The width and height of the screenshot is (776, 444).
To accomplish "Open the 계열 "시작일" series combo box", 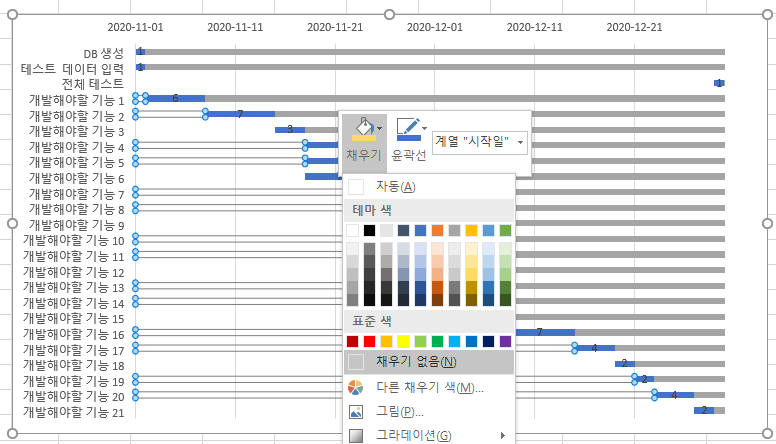I will (480, 142).
